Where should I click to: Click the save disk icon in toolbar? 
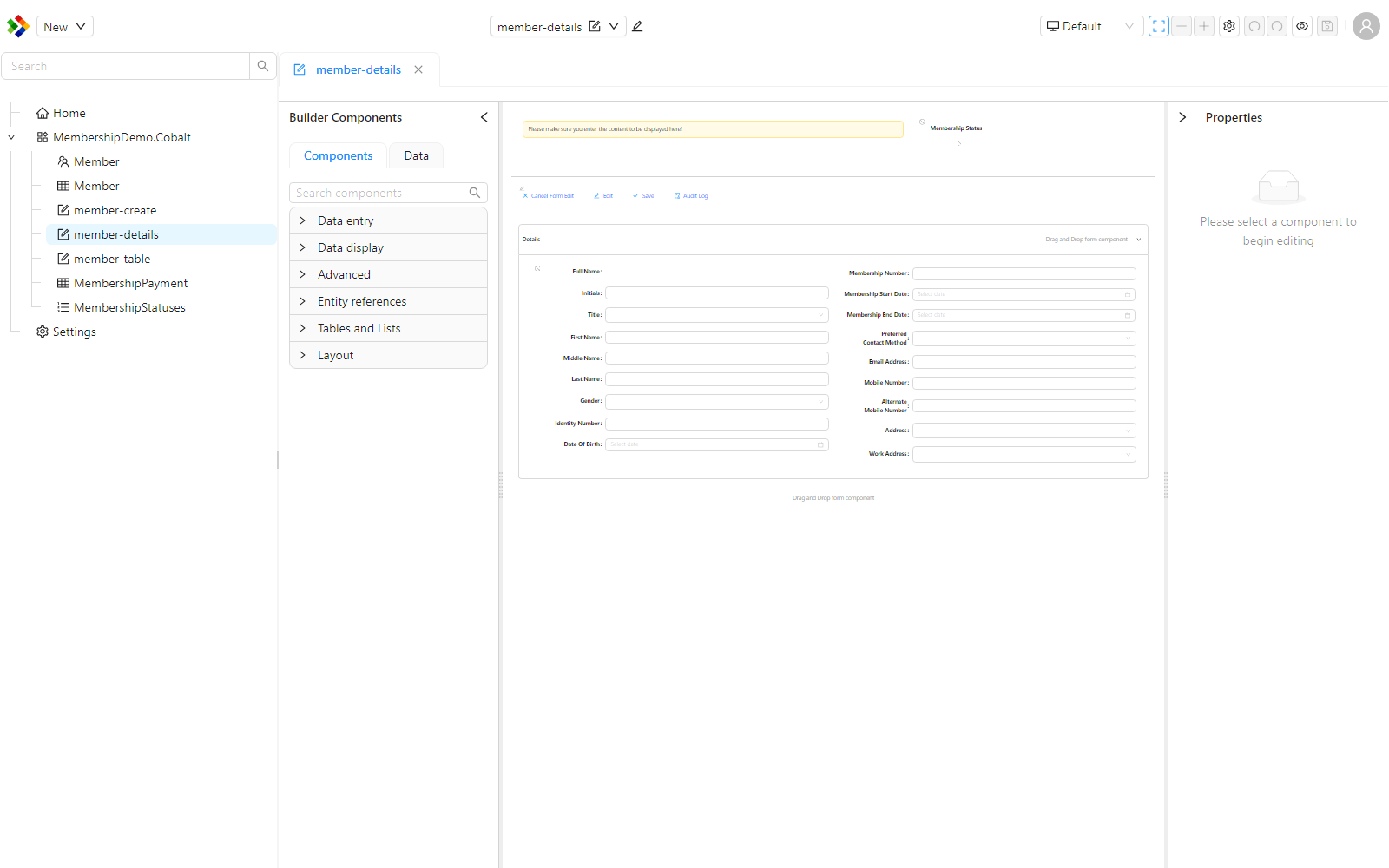pos(1327,26)
